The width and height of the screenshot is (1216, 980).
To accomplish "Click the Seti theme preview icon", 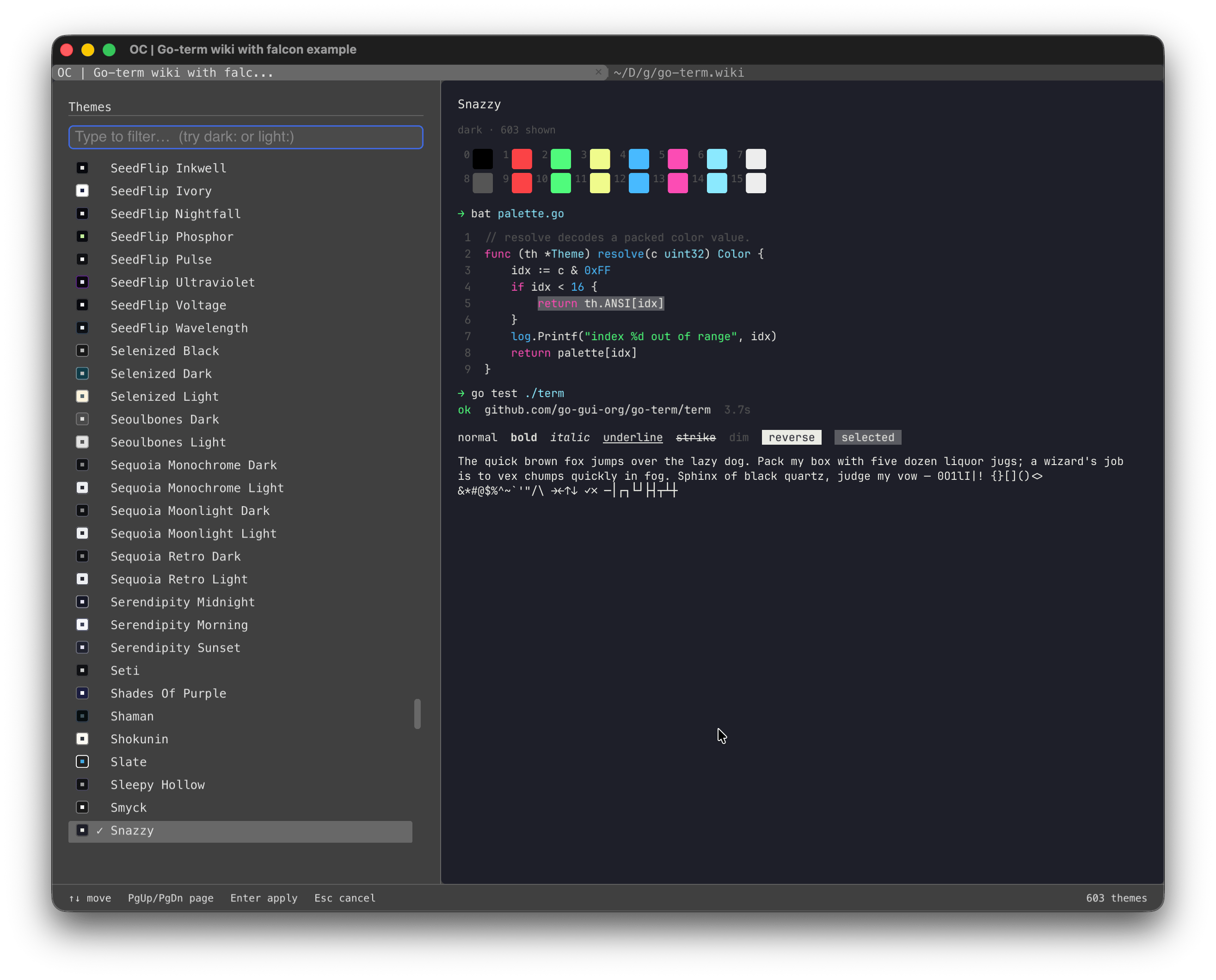I will click(x=82, y=671).
